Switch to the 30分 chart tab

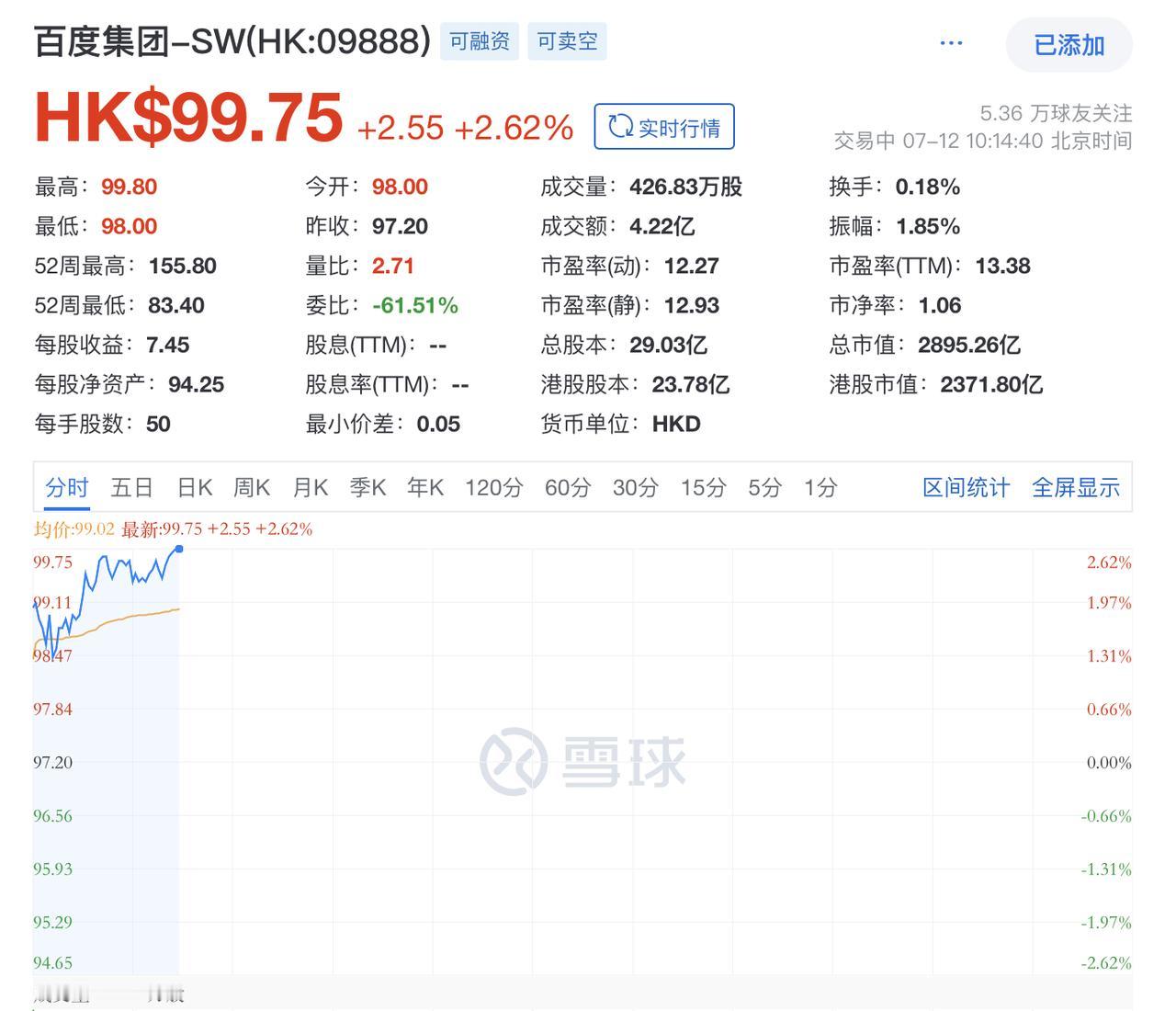(636, 487)
